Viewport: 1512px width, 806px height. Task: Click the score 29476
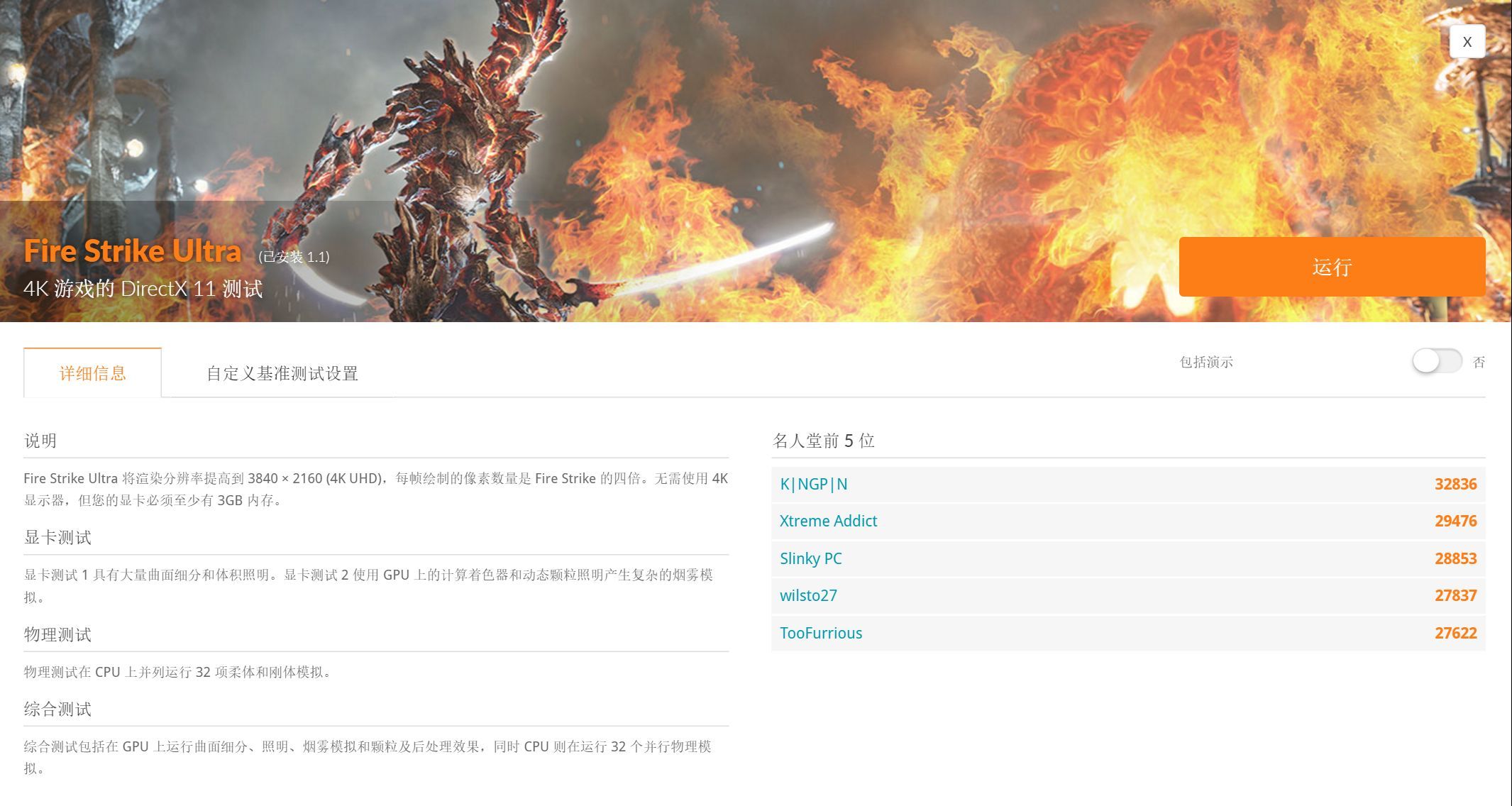click(x=1455, y=521)
